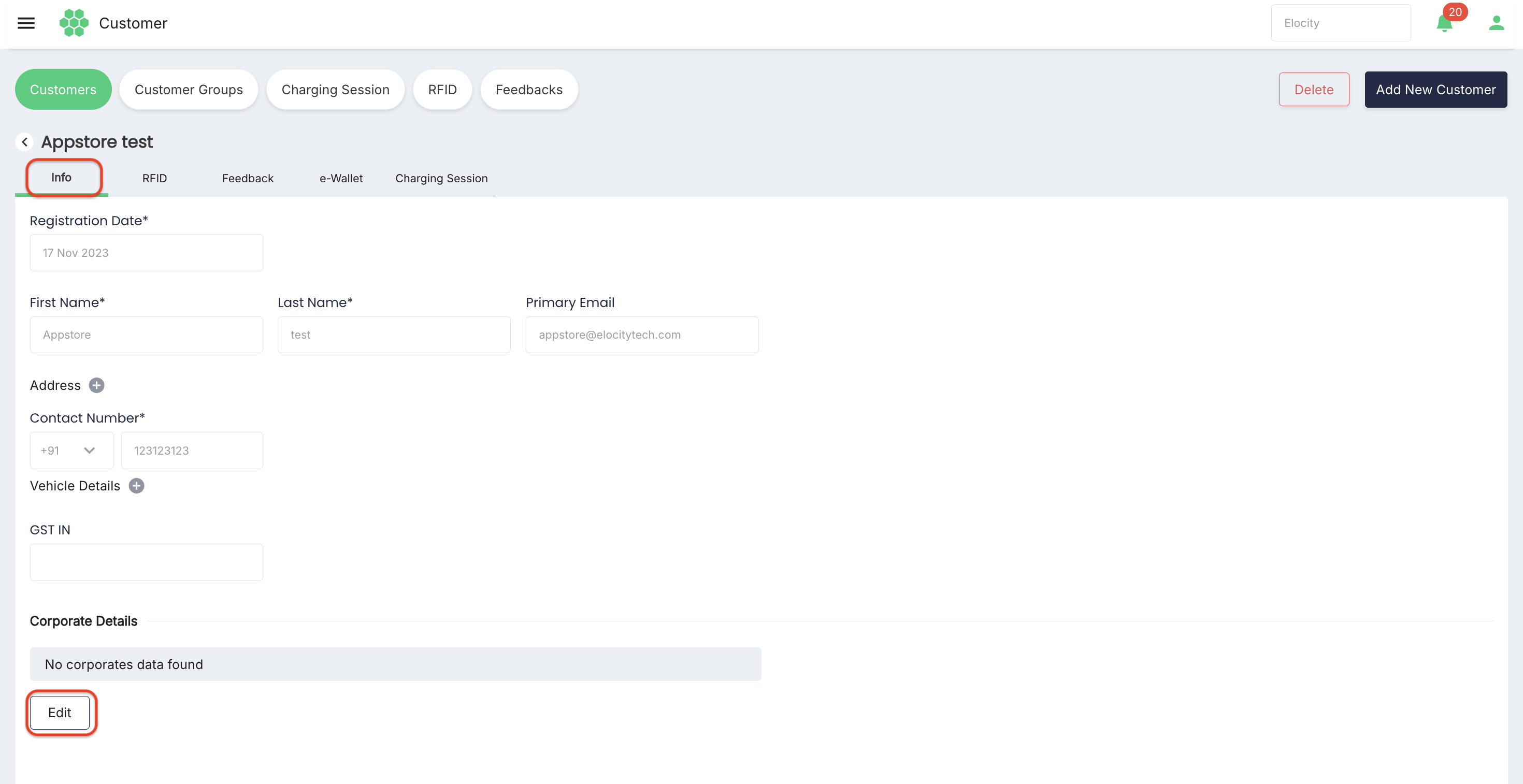View the e-Wallet sub-tab

pyautogui.click(x=341, y=178)
